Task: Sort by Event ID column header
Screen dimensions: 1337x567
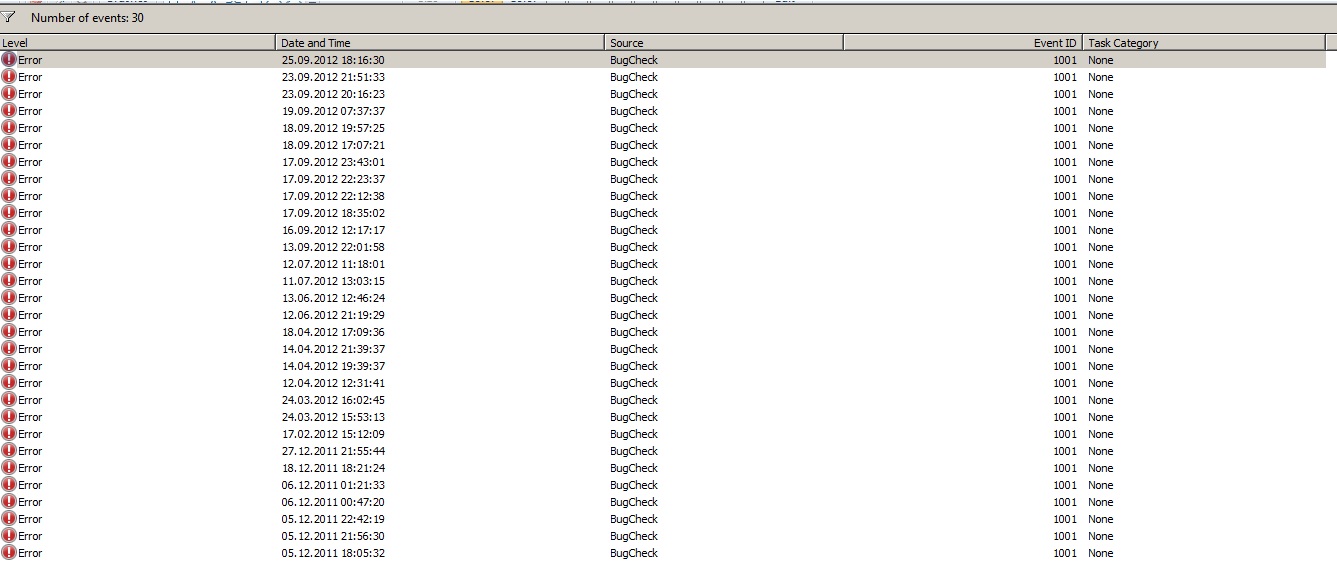Action: point(964,43)
